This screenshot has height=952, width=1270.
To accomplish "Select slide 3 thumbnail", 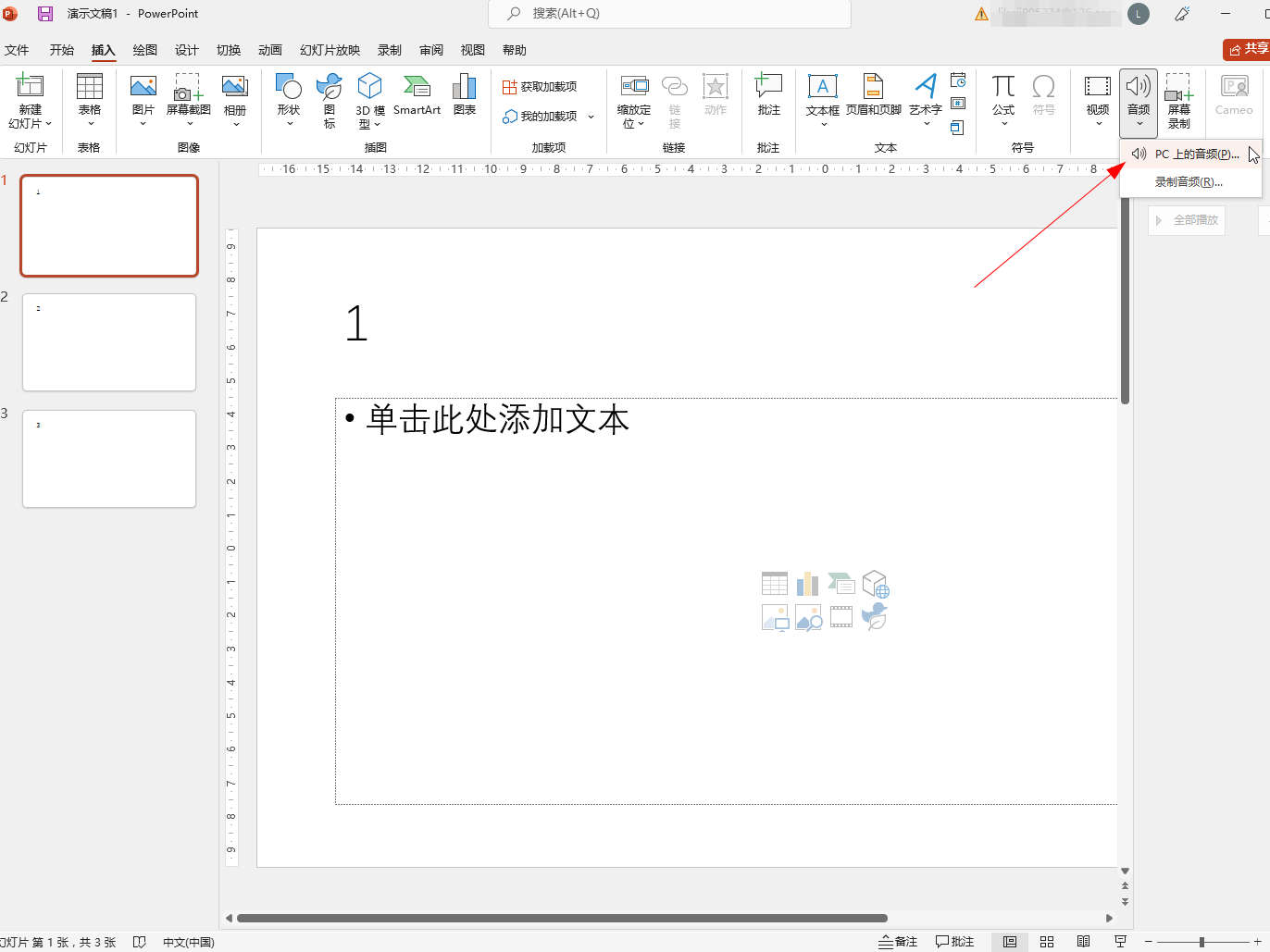I will tap(109, 459).
